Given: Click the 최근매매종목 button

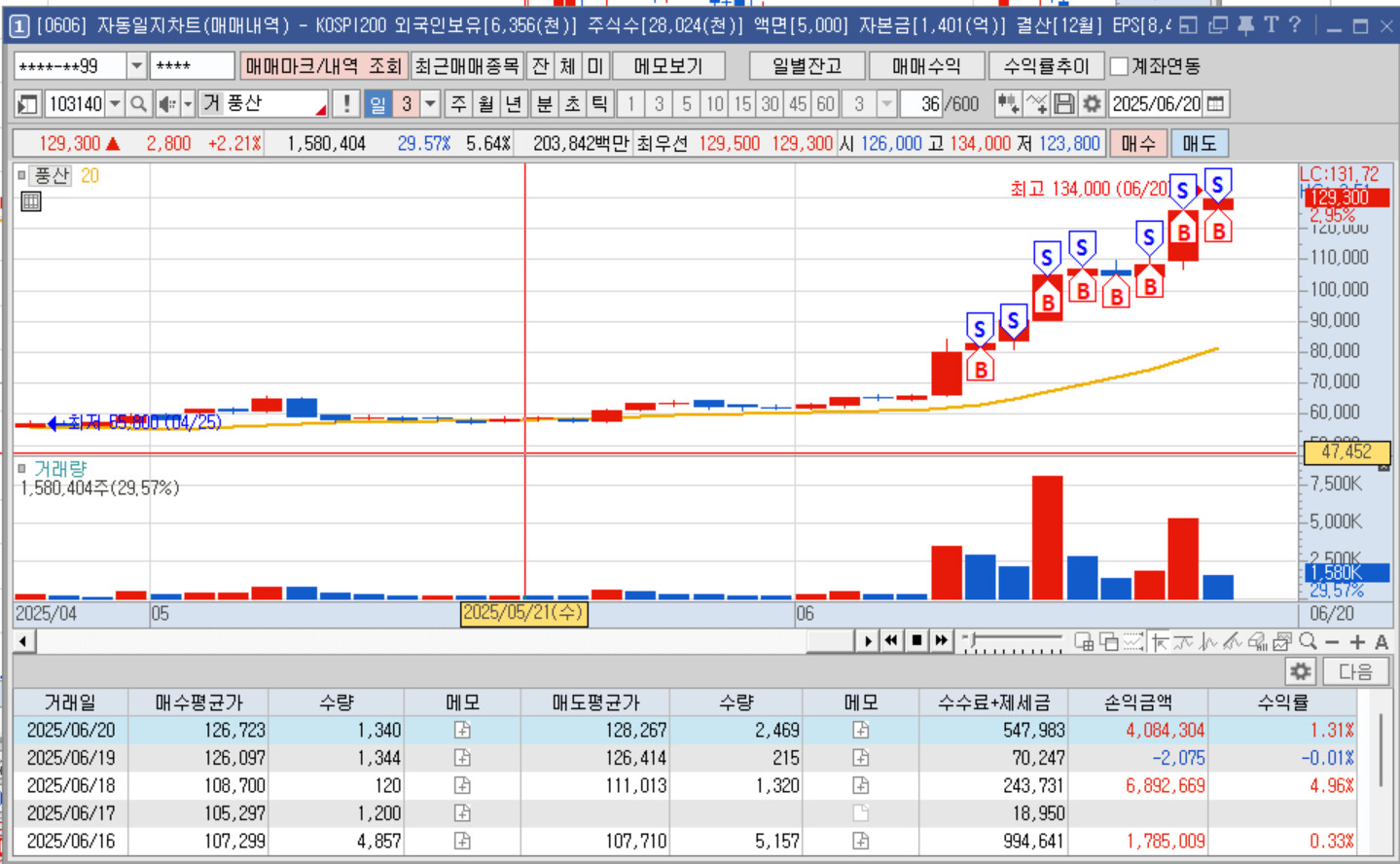Looking at the screenshot, I should [x=467, y=66].
